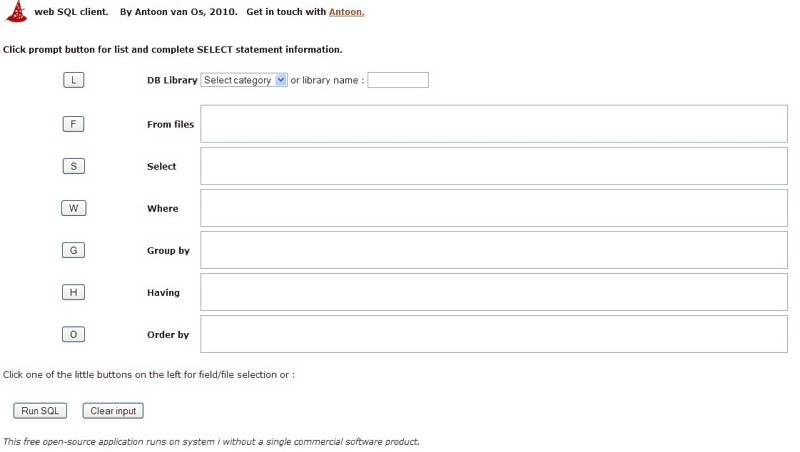The image size is (800, 452).
Task: Click the H prompt button for Having
Action: pyautogui.click(x=73, y=292)
